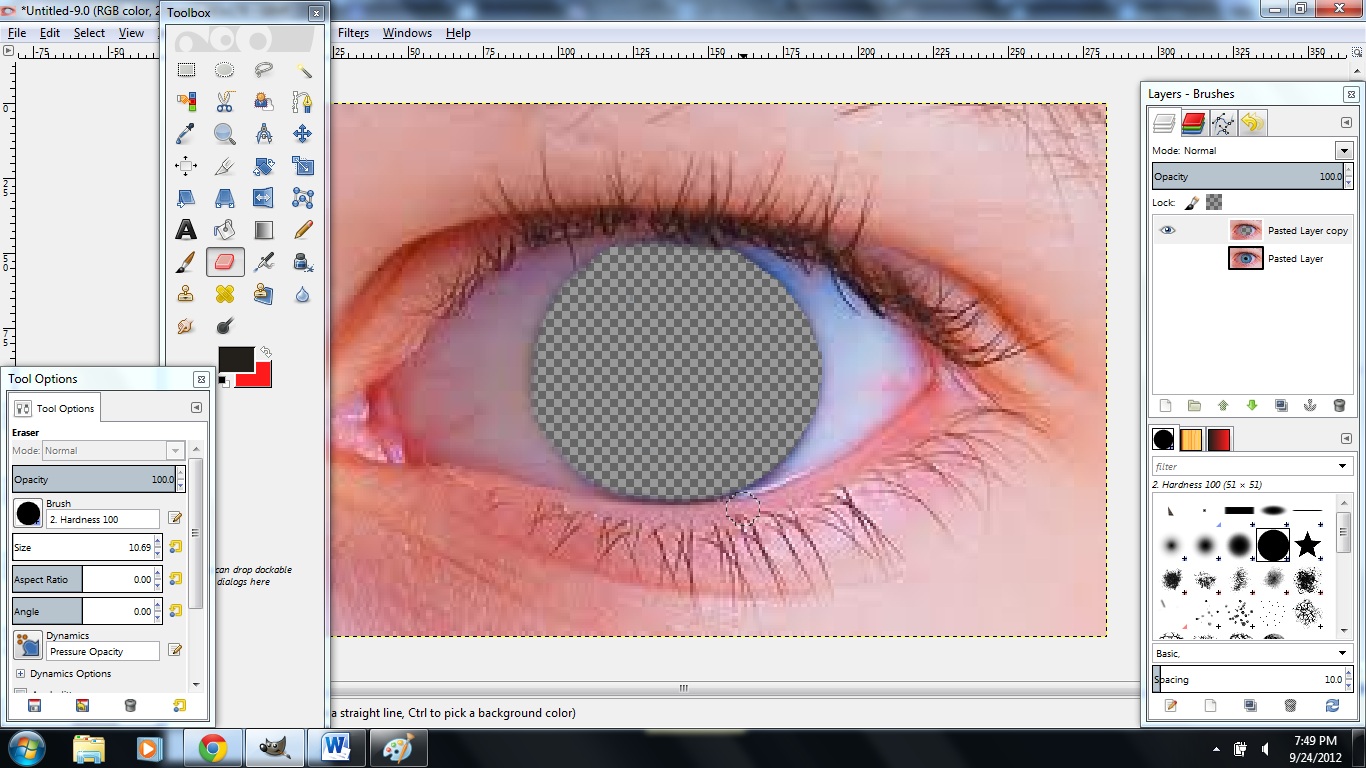Select the Cage Transform tool

(303, 198)
